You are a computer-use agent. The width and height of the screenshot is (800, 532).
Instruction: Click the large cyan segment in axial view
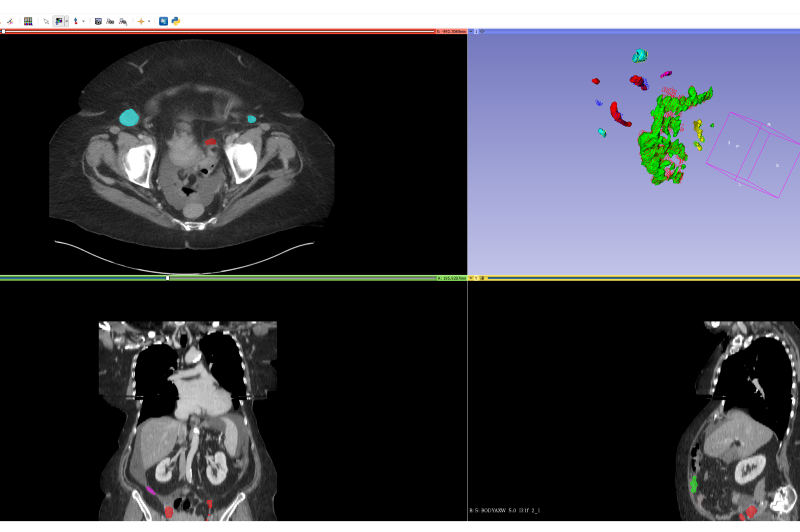point(129,117)
